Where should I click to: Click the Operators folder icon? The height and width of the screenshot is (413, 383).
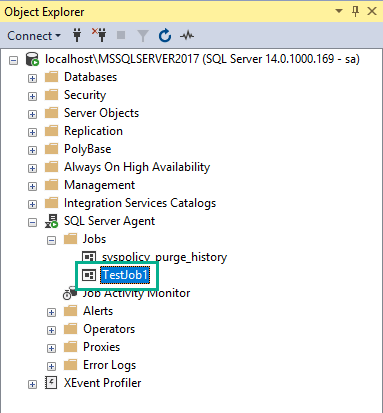[x=70, y=329]
